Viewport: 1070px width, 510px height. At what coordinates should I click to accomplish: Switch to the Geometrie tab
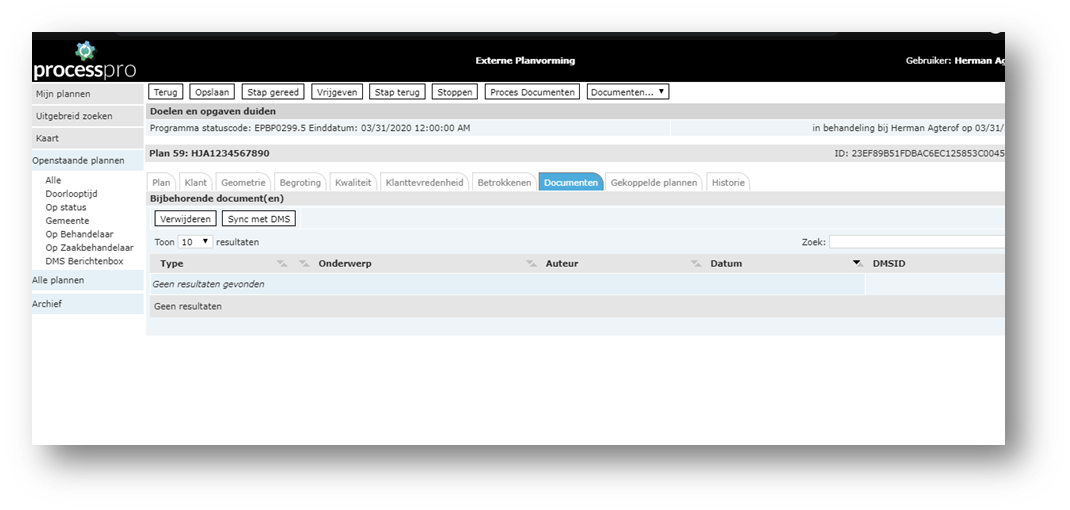[243, 182]
